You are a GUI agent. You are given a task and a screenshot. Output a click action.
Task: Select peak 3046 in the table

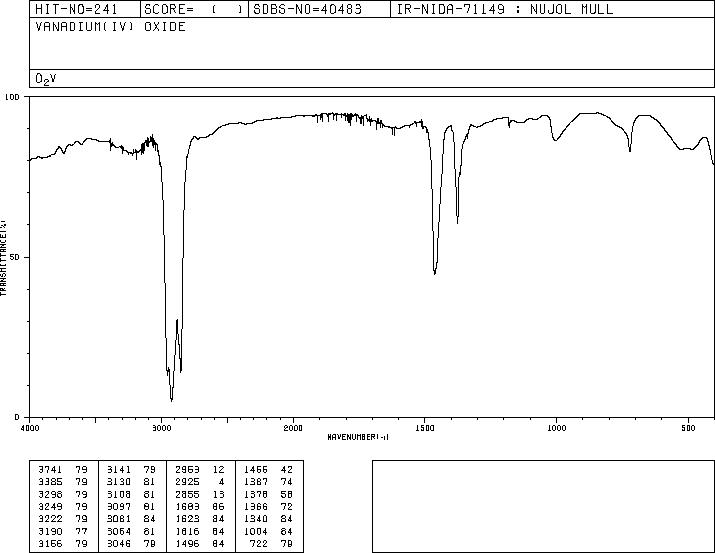point(119,544)
